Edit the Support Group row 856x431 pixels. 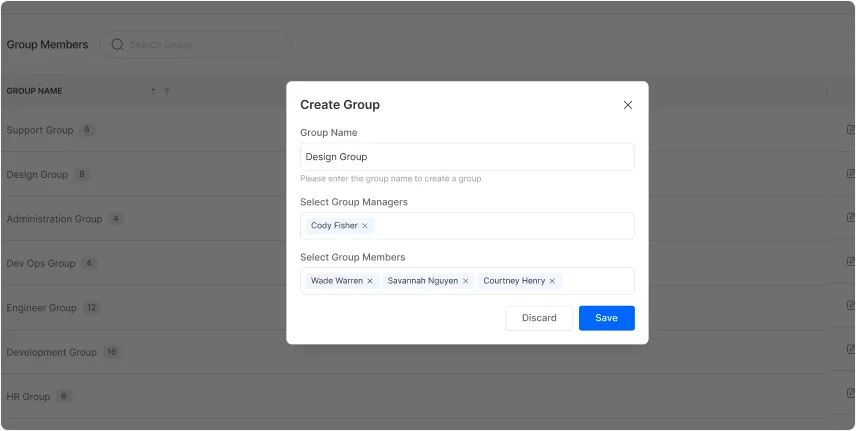[850, 130]
